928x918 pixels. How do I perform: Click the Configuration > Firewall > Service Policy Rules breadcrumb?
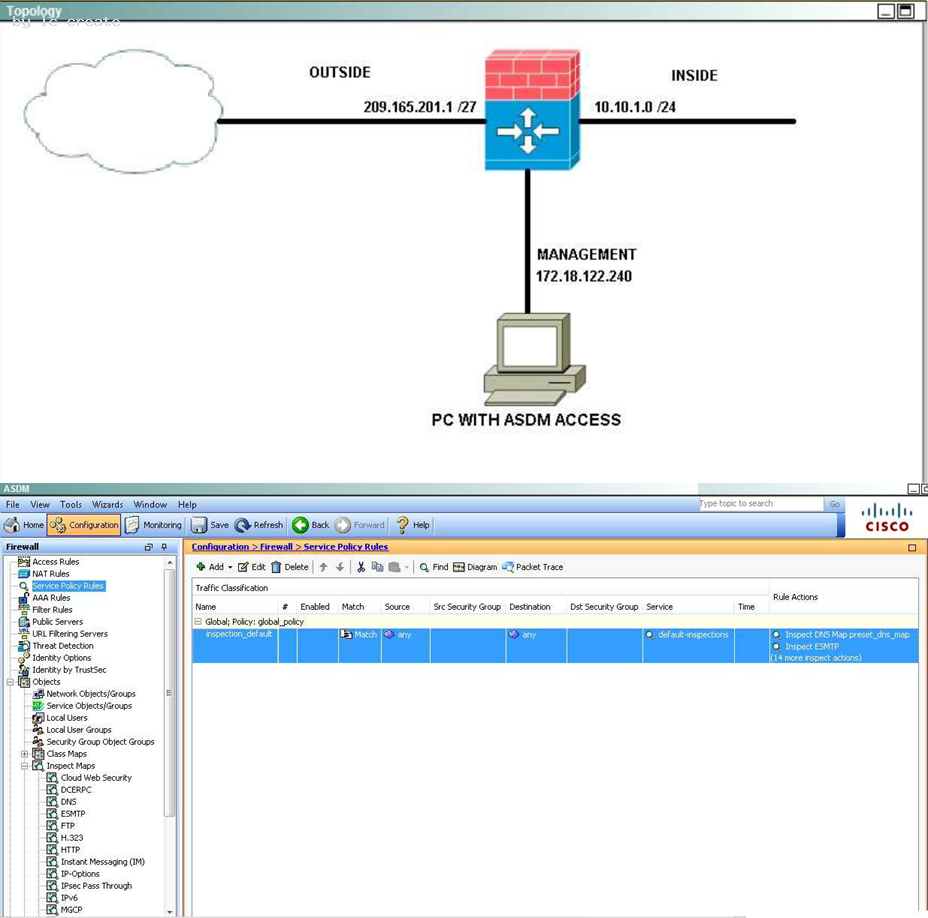tap(290, 547)
